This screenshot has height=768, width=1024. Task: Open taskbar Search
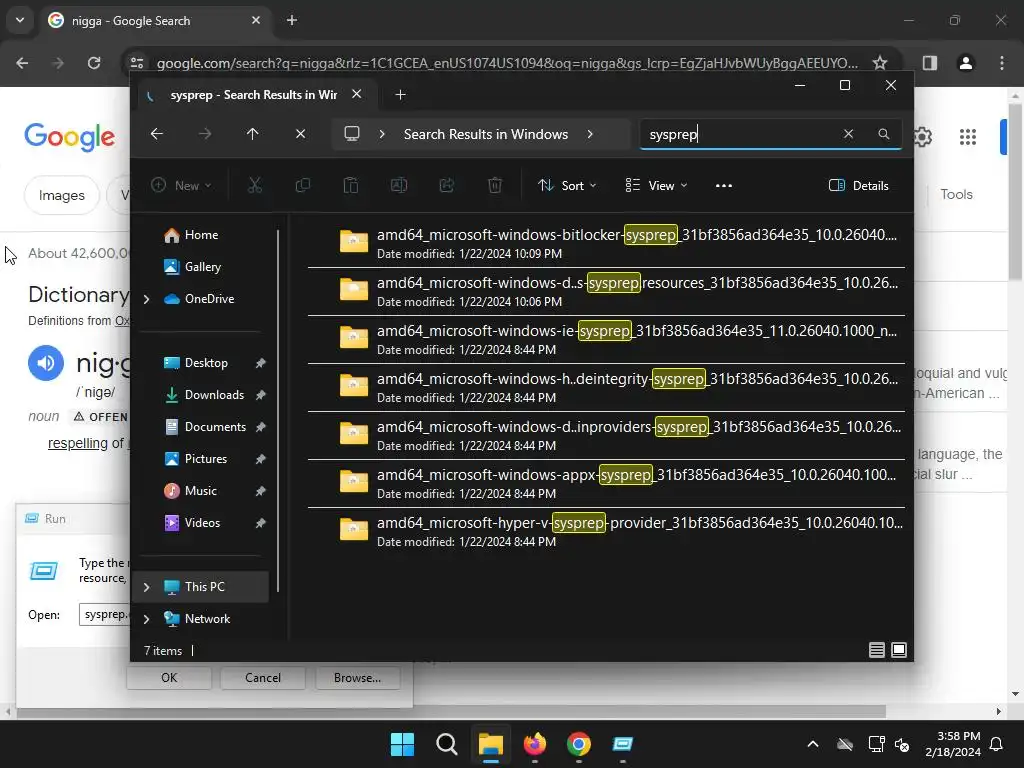447,744
